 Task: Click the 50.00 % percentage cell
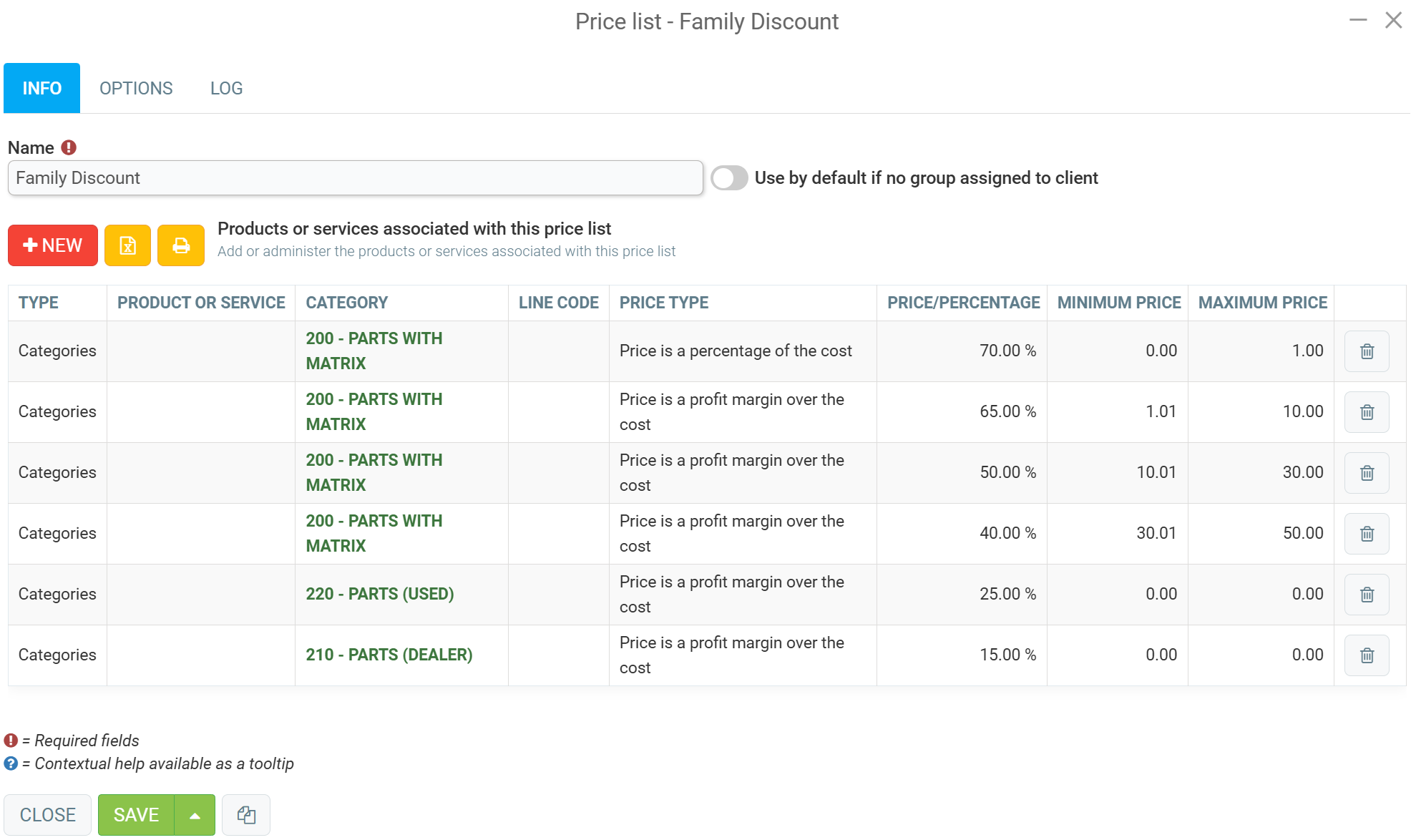point(962,473)
